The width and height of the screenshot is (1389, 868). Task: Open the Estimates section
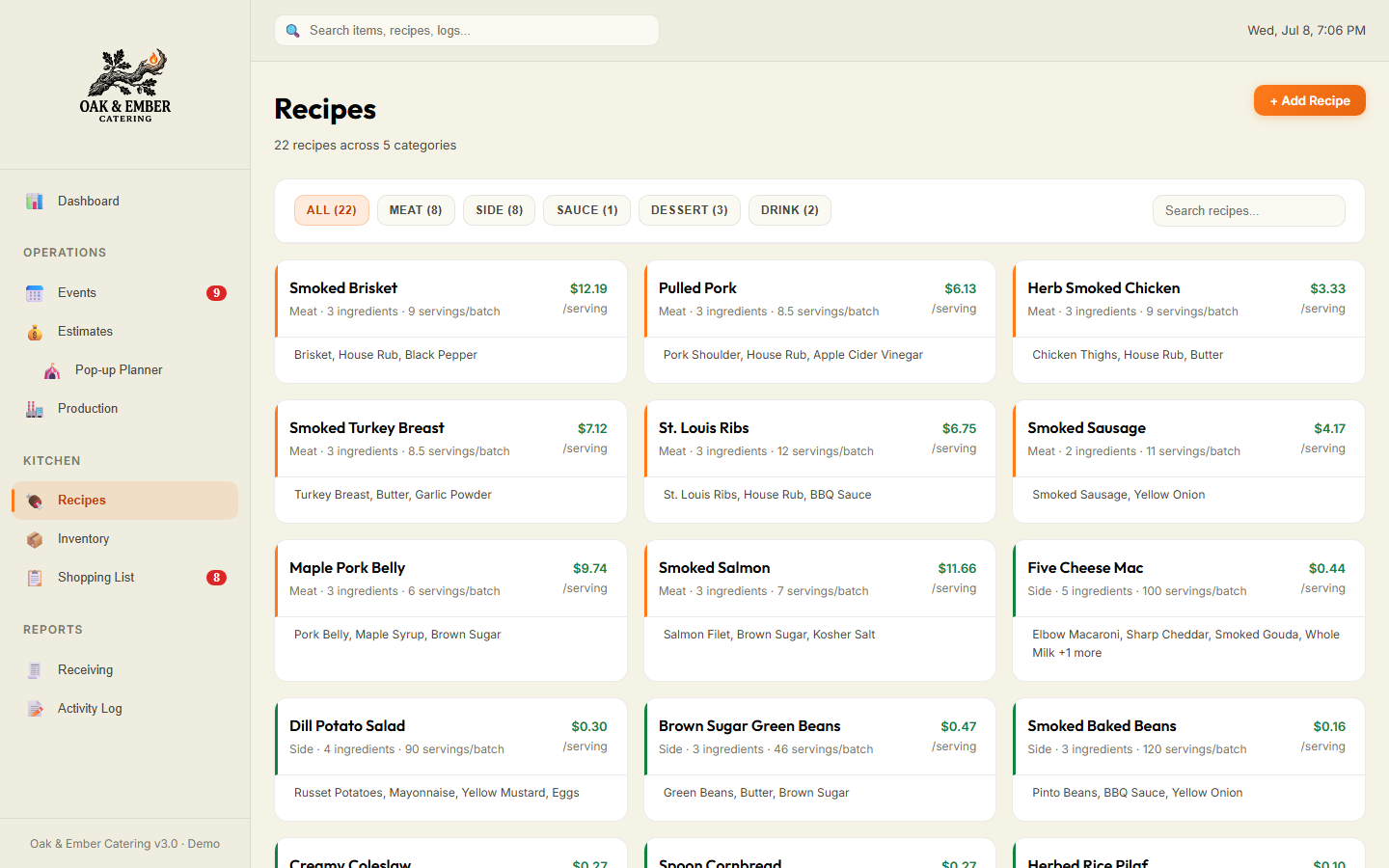pos(125,332)
